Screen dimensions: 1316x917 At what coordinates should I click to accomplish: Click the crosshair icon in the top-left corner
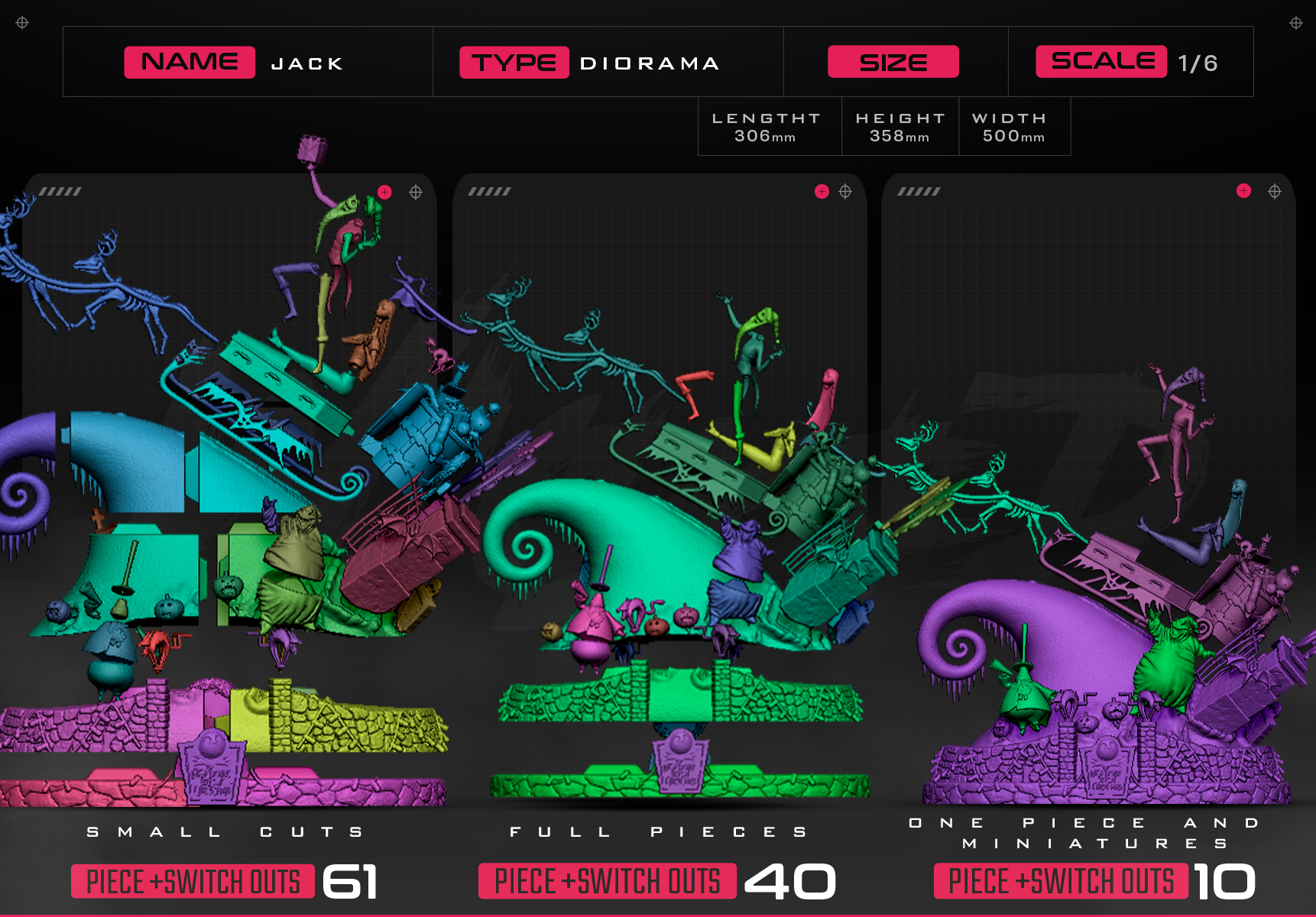tap(22, 23)
